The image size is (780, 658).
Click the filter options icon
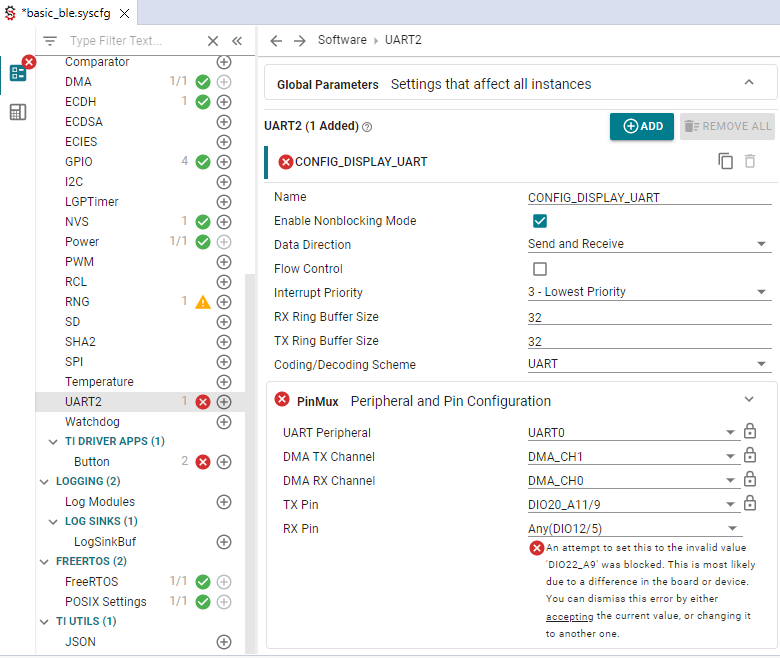pos(50,41)
